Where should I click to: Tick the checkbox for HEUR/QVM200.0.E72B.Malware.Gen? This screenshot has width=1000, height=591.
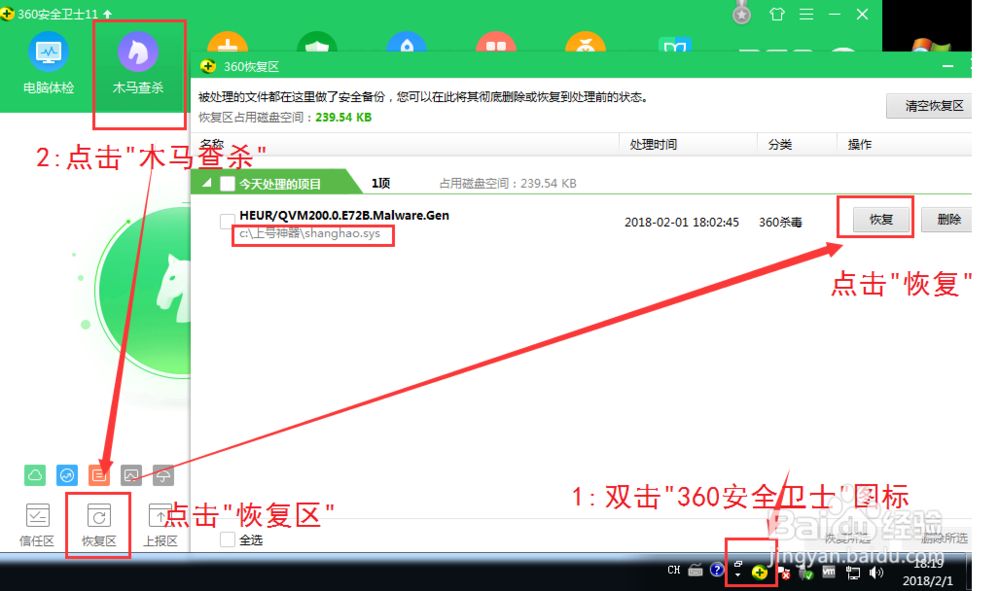[x=228, y=221]
